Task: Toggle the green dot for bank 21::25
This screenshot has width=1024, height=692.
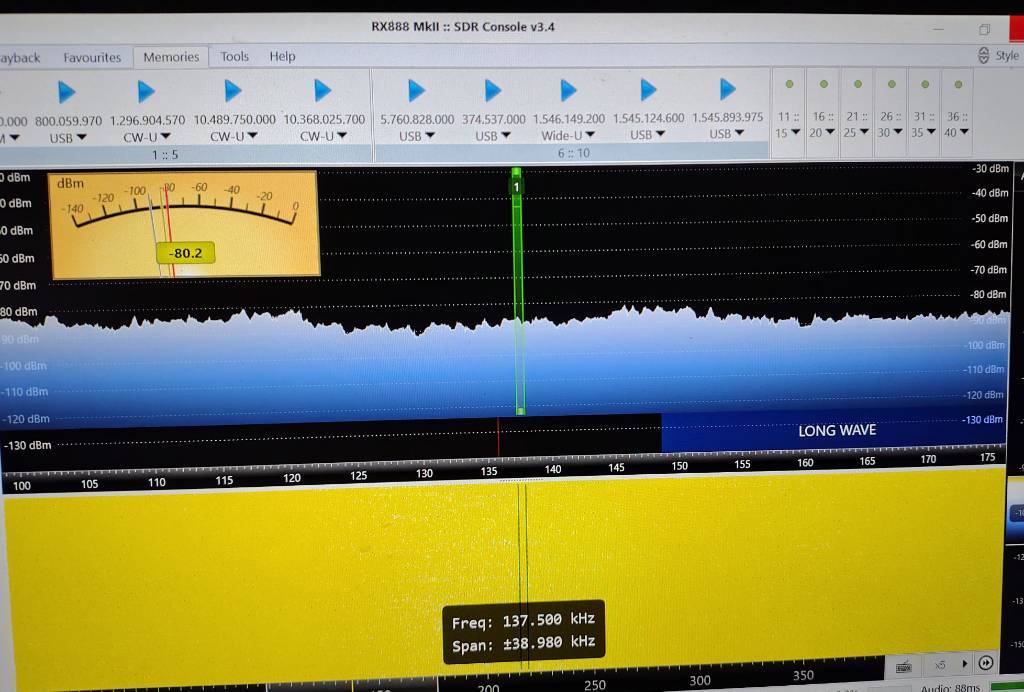Action: pyautogui.click(x=857, y=84)
